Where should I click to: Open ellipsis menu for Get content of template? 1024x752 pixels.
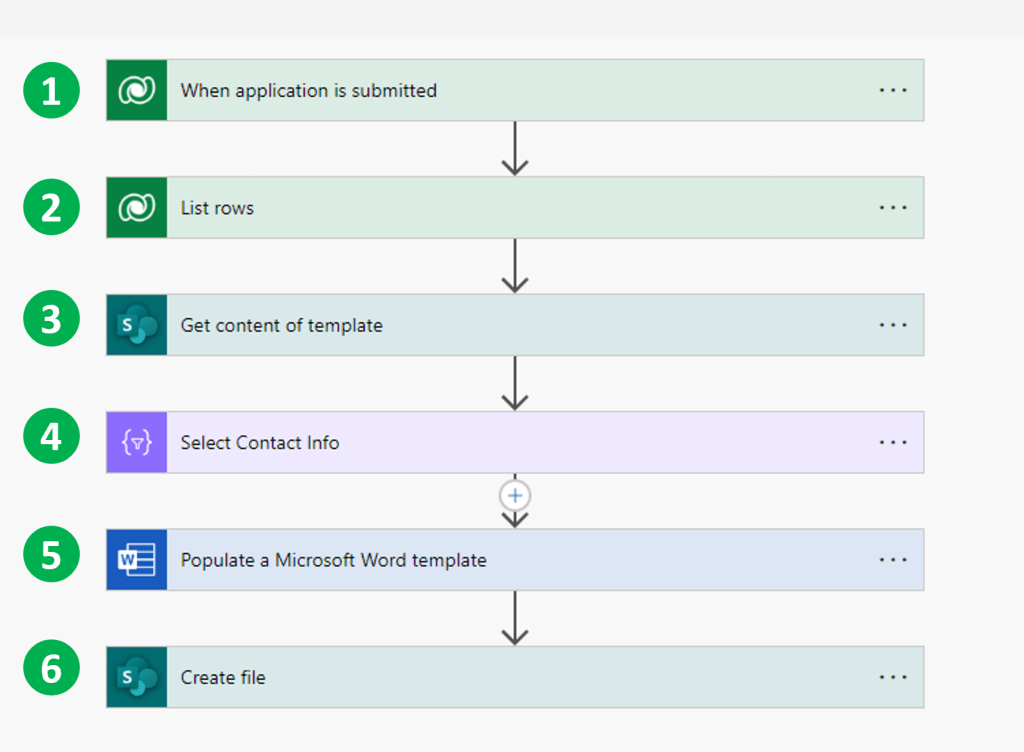click(x=892, y=325)
